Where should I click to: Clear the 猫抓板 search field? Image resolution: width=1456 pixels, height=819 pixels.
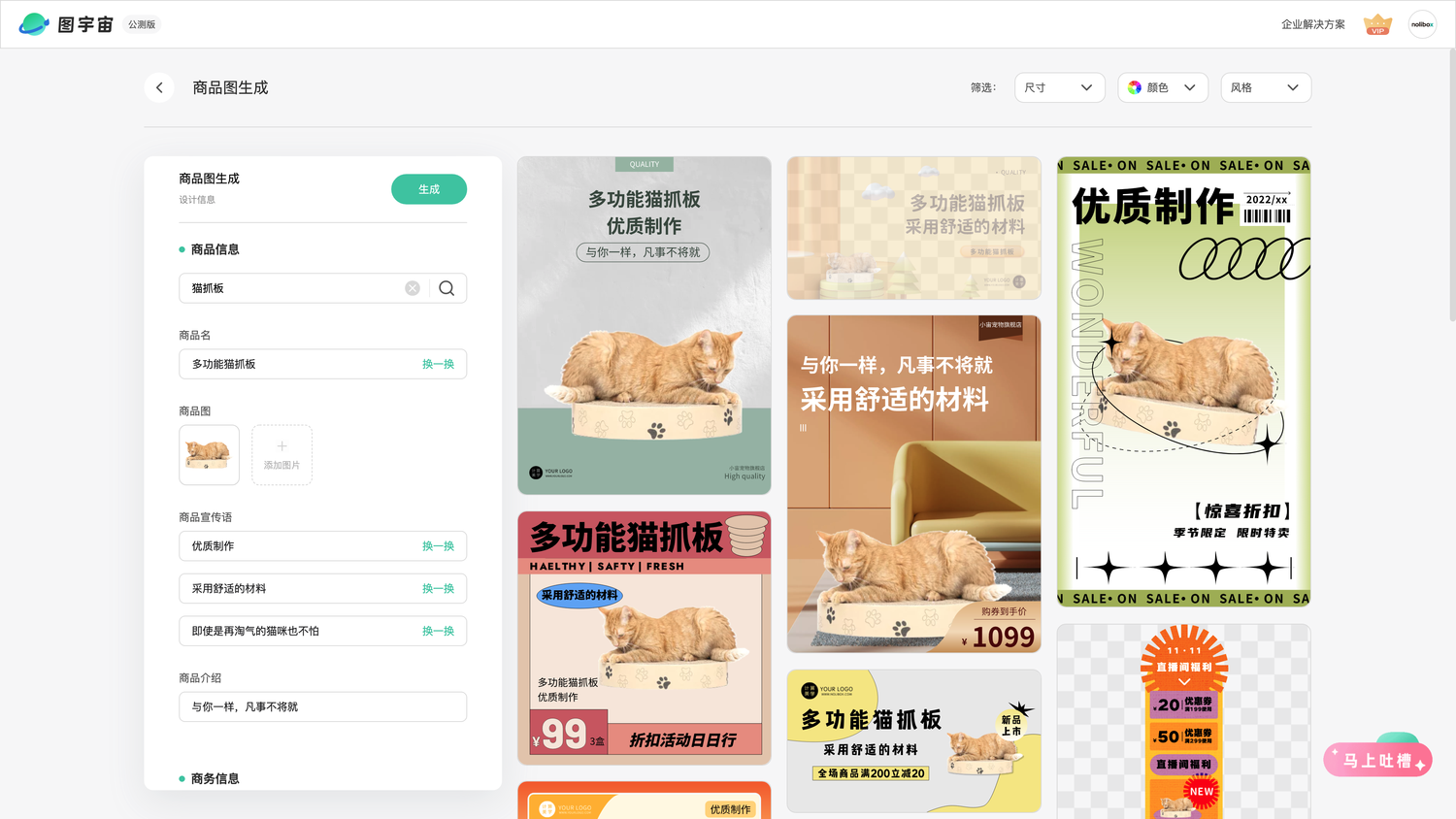coord(413,288)
